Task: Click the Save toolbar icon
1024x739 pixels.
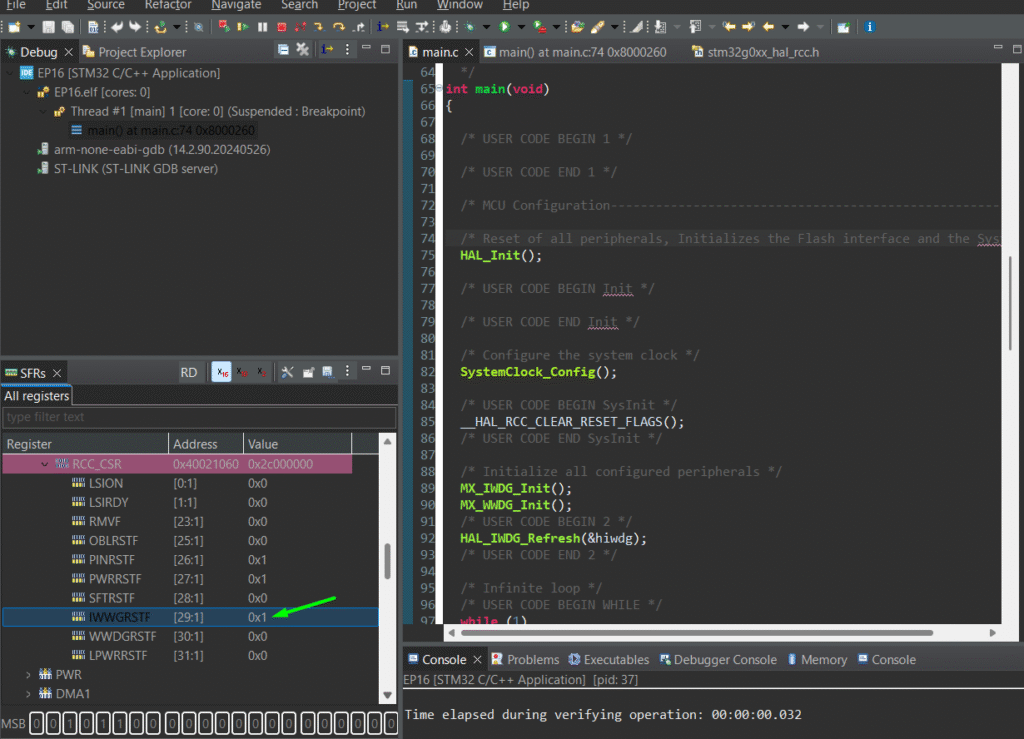Action: tap(48, 26)
